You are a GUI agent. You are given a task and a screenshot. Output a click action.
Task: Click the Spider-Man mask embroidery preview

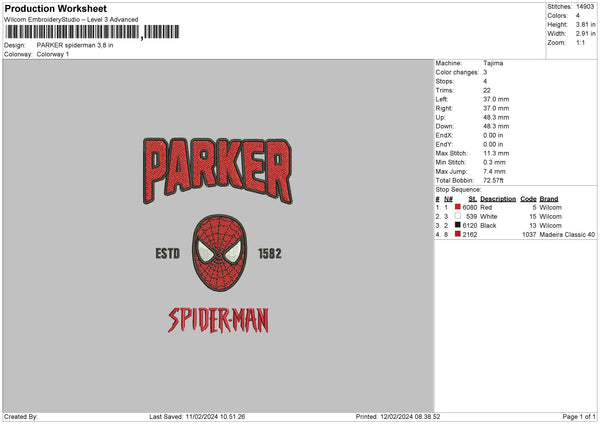click(219, 253)
